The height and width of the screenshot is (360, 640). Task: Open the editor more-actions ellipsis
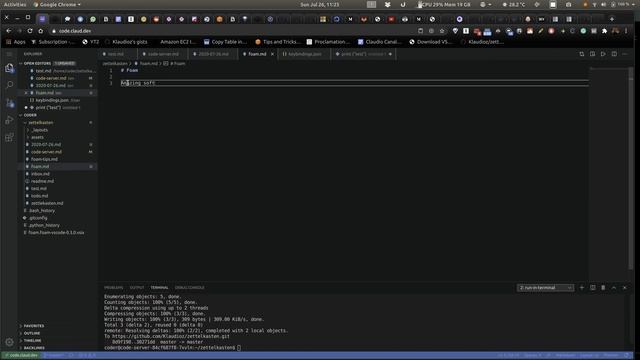tap(625, 54)
